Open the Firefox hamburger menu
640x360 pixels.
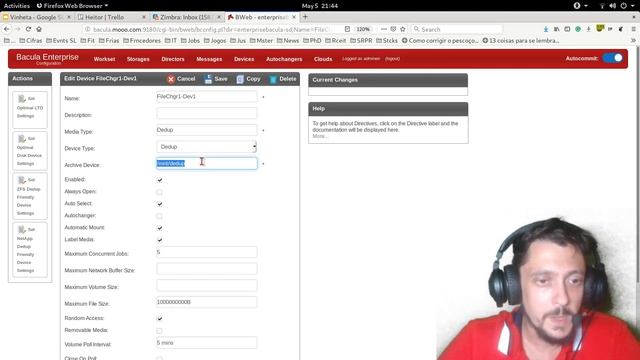[633, 29]
